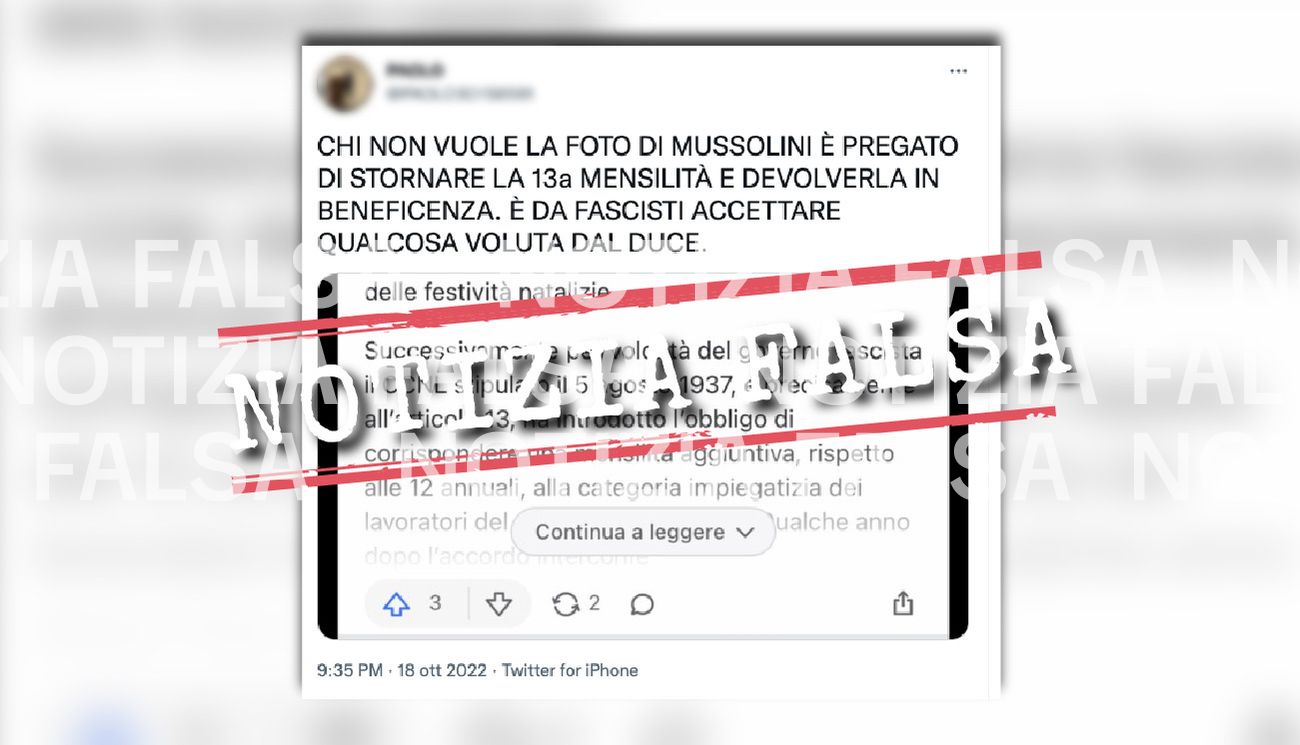1300x745 pixels.
Task: Open the tweet author's profile avatar
Action: point(345,83)
